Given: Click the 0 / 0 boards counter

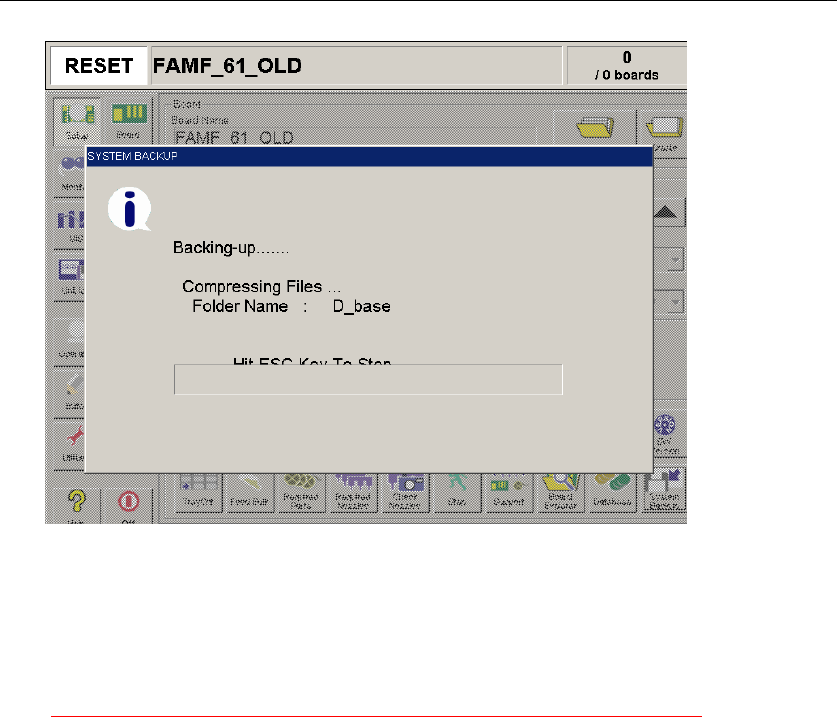Looking at the screenshot, I should (x=627, y=66).
